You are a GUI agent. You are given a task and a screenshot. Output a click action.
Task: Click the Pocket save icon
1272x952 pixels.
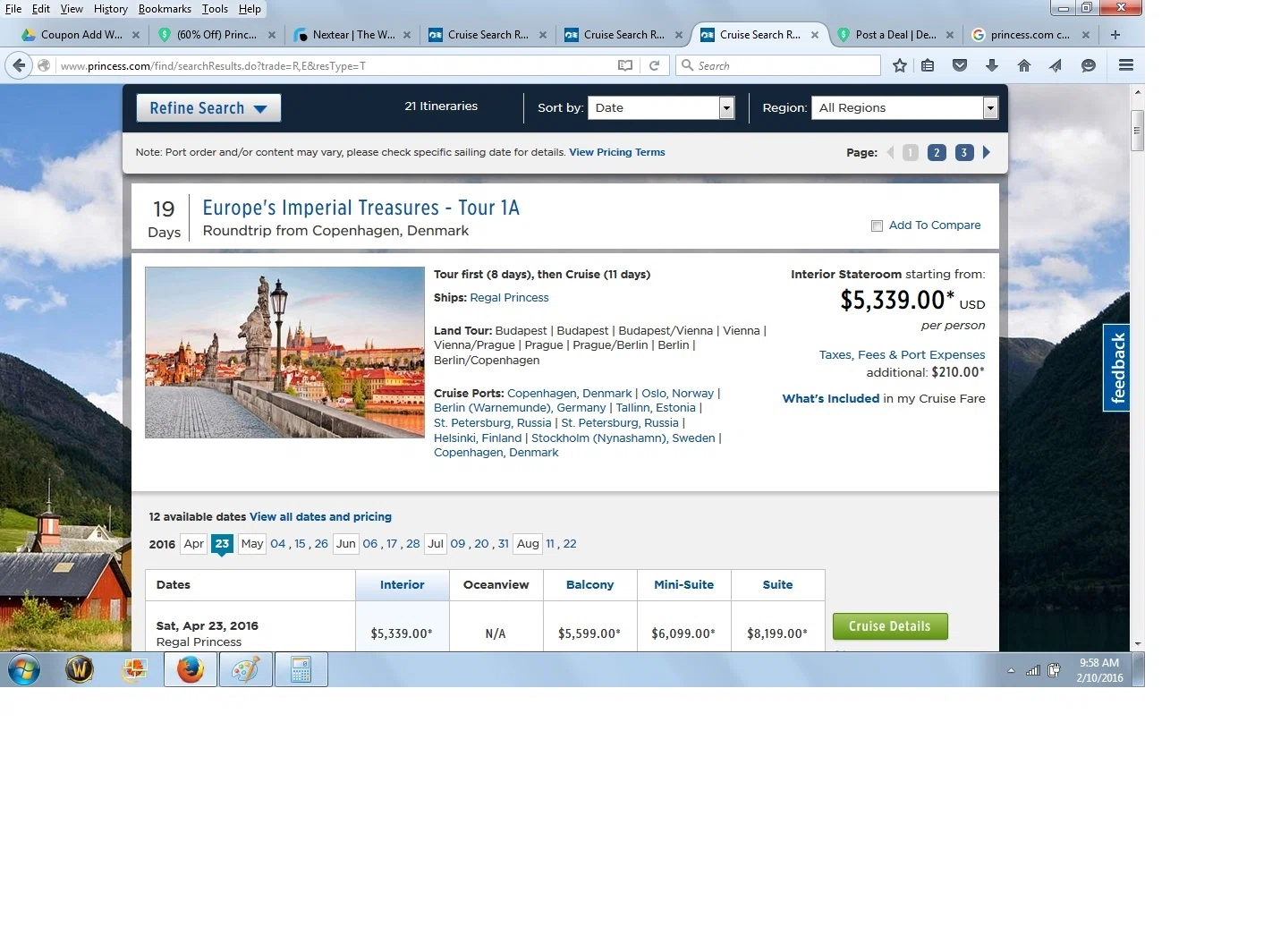(960, 65)
